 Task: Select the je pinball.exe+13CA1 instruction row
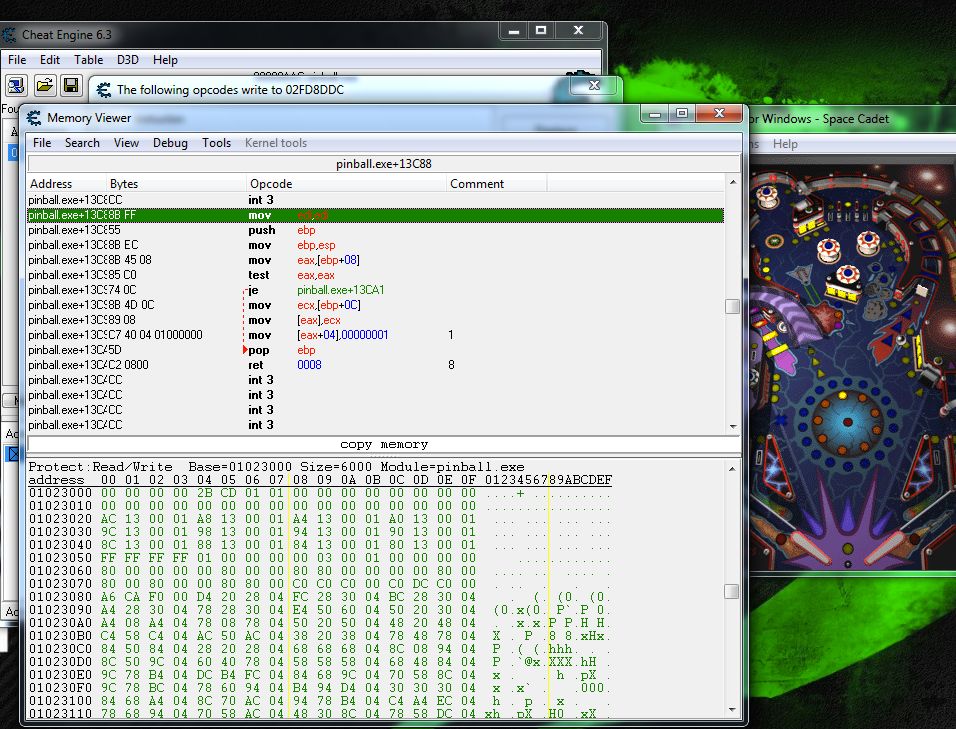pyautogui.click(x=376, y=290)
